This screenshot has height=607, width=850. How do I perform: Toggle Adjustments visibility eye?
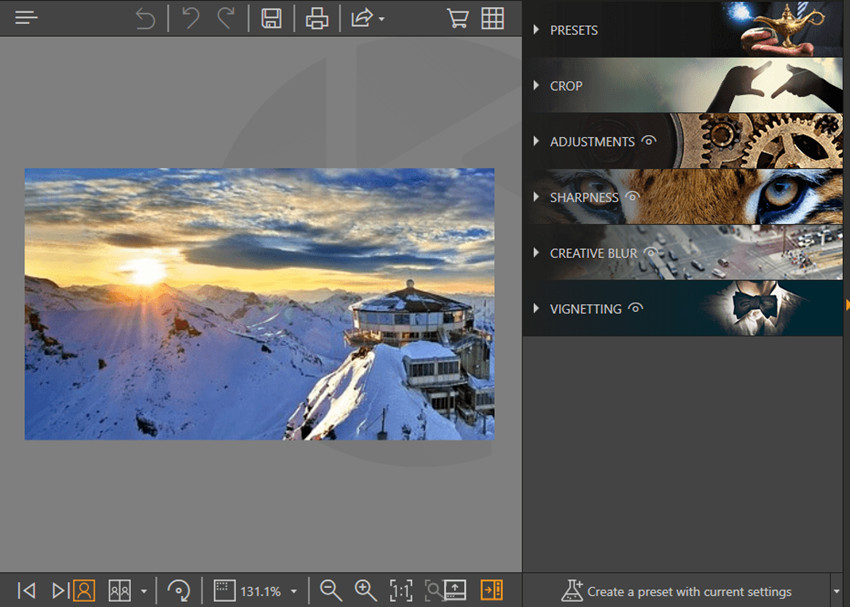click(x=648, y=141)
